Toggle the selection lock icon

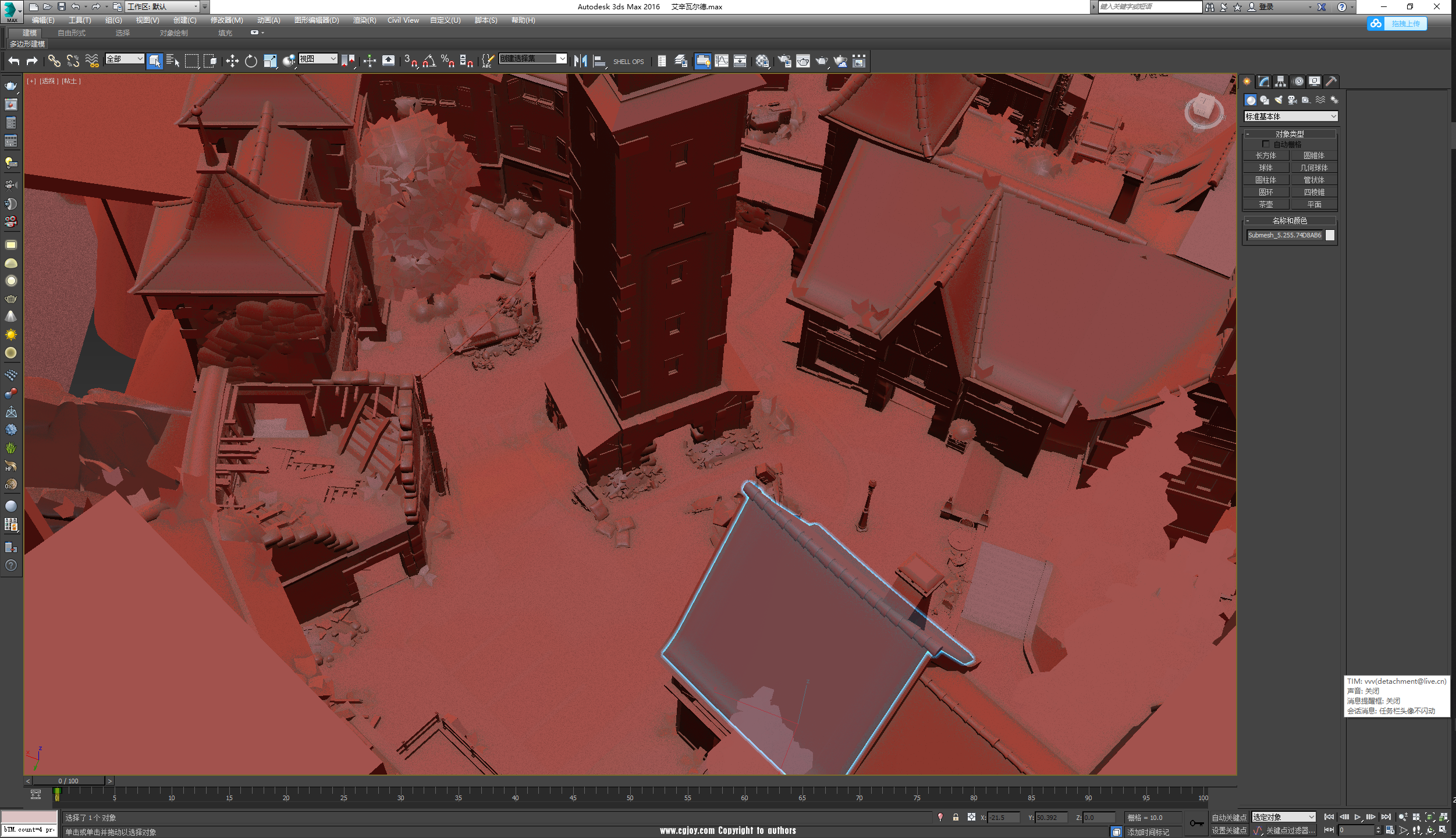point(956,818)
